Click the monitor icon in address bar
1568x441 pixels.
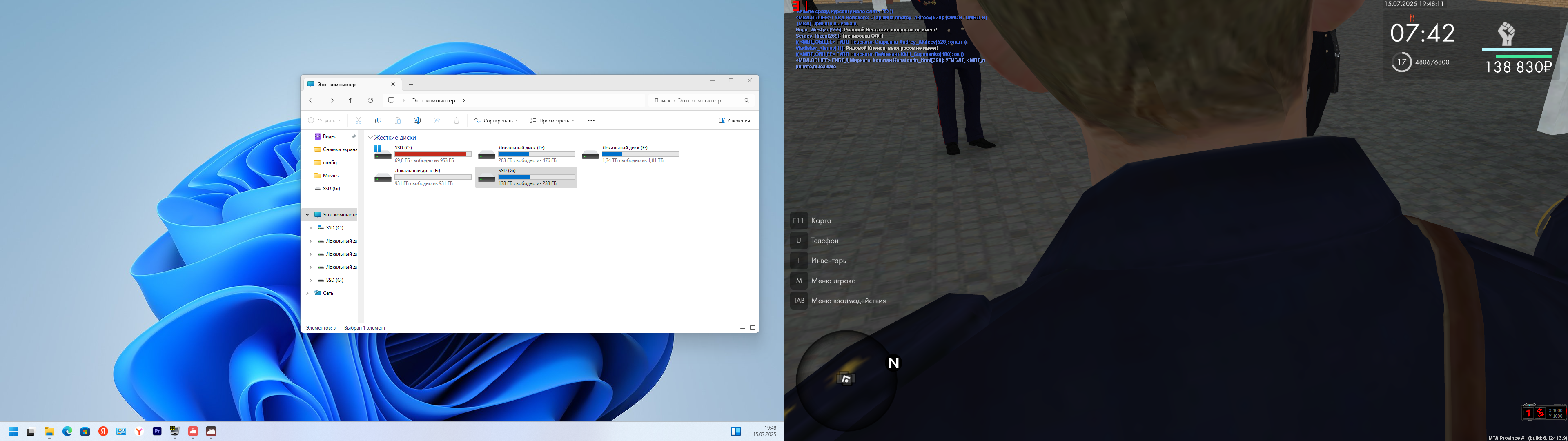click(x=392, y=100)
